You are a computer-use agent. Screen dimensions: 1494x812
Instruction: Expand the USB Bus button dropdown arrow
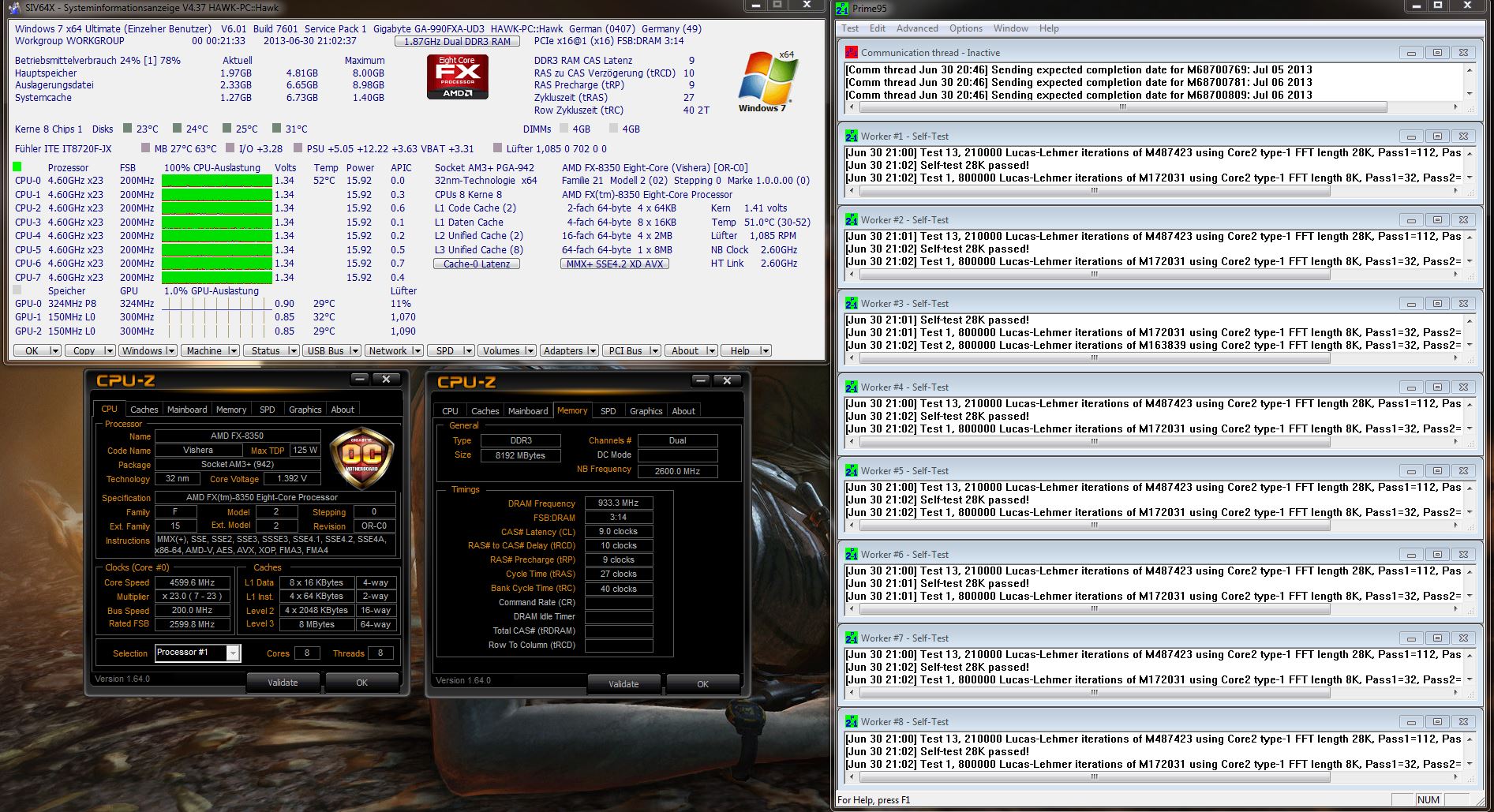355,350
